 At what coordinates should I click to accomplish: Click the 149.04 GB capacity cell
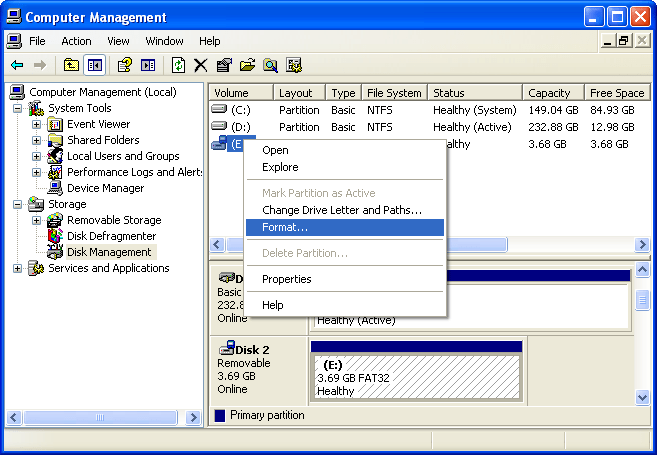(553, 110)
